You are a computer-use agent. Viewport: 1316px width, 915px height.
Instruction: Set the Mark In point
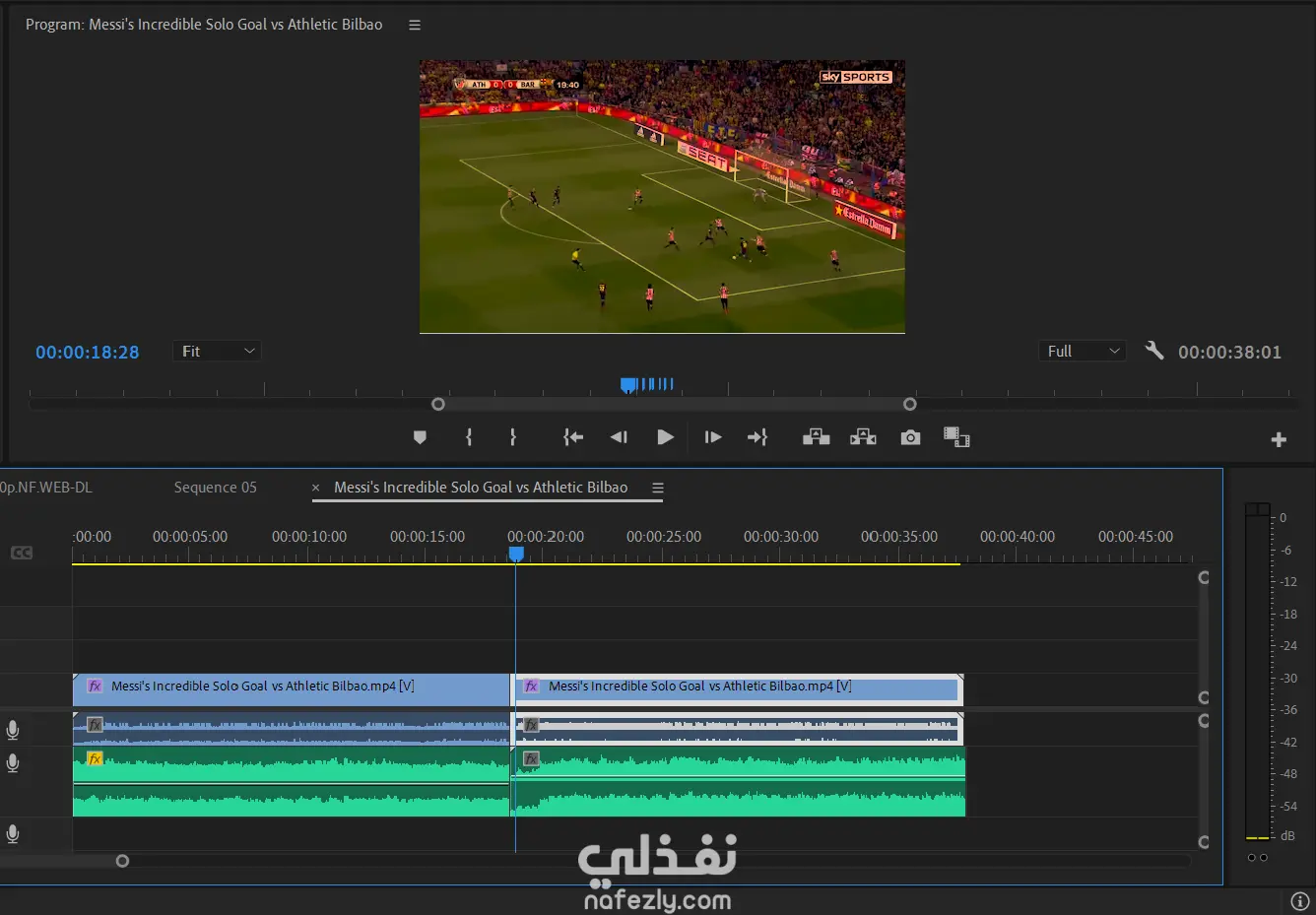tap(469, 437)
